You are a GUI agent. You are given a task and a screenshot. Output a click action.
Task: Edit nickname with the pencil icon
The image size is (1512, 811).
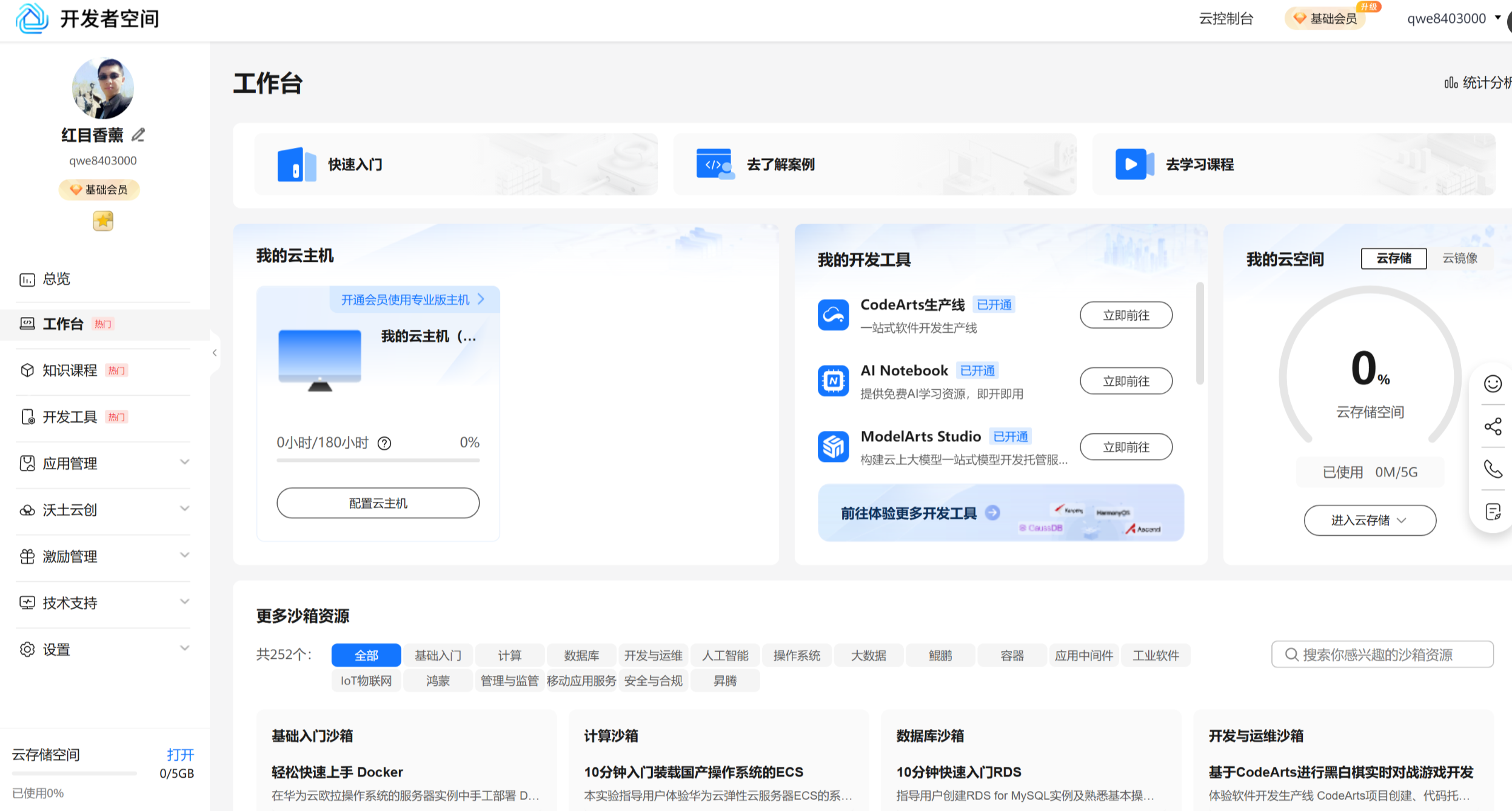[x=138, y=135]
